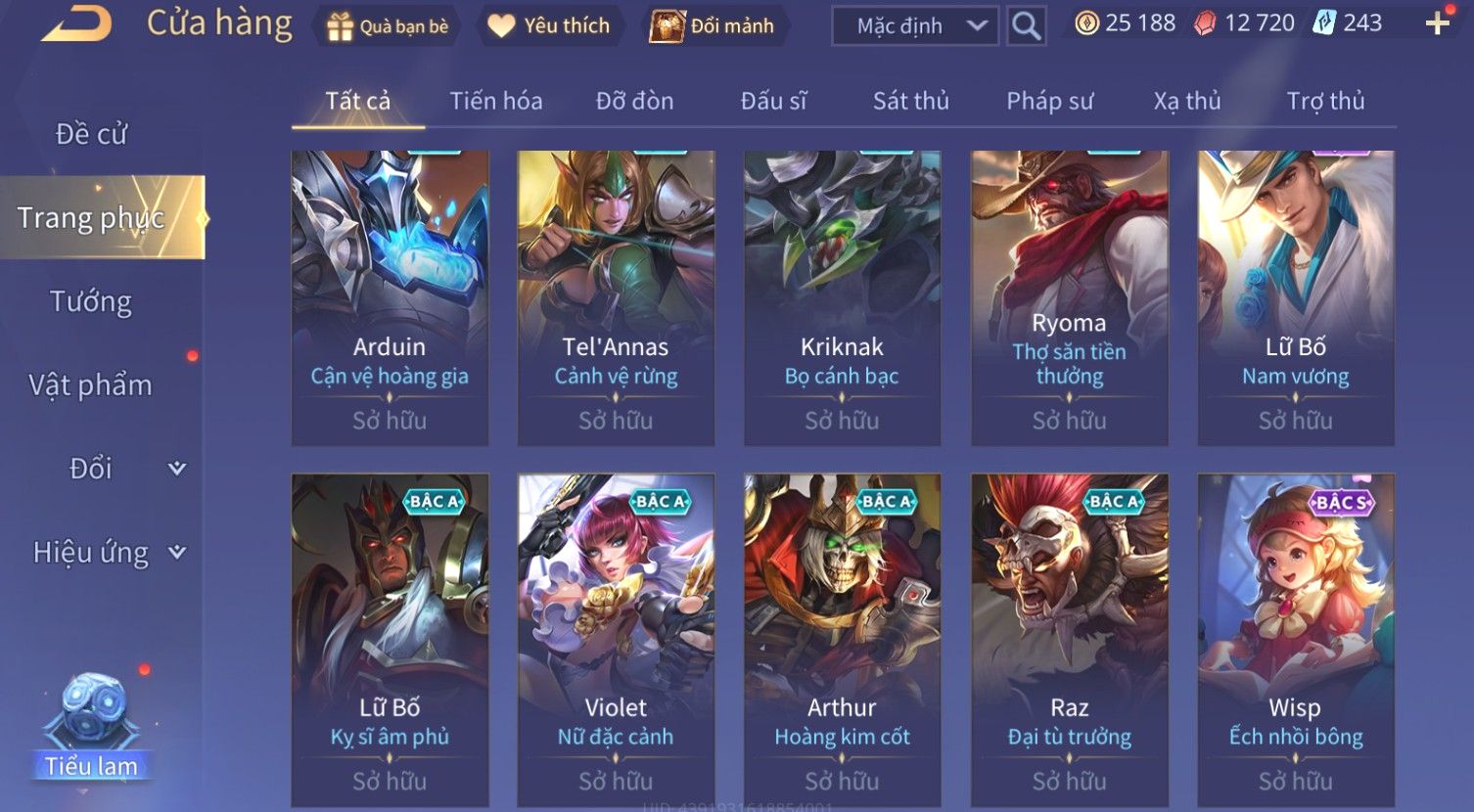Open Đổi mảnh chest exchange
The image size is (1474, 812).
[712, 26]
